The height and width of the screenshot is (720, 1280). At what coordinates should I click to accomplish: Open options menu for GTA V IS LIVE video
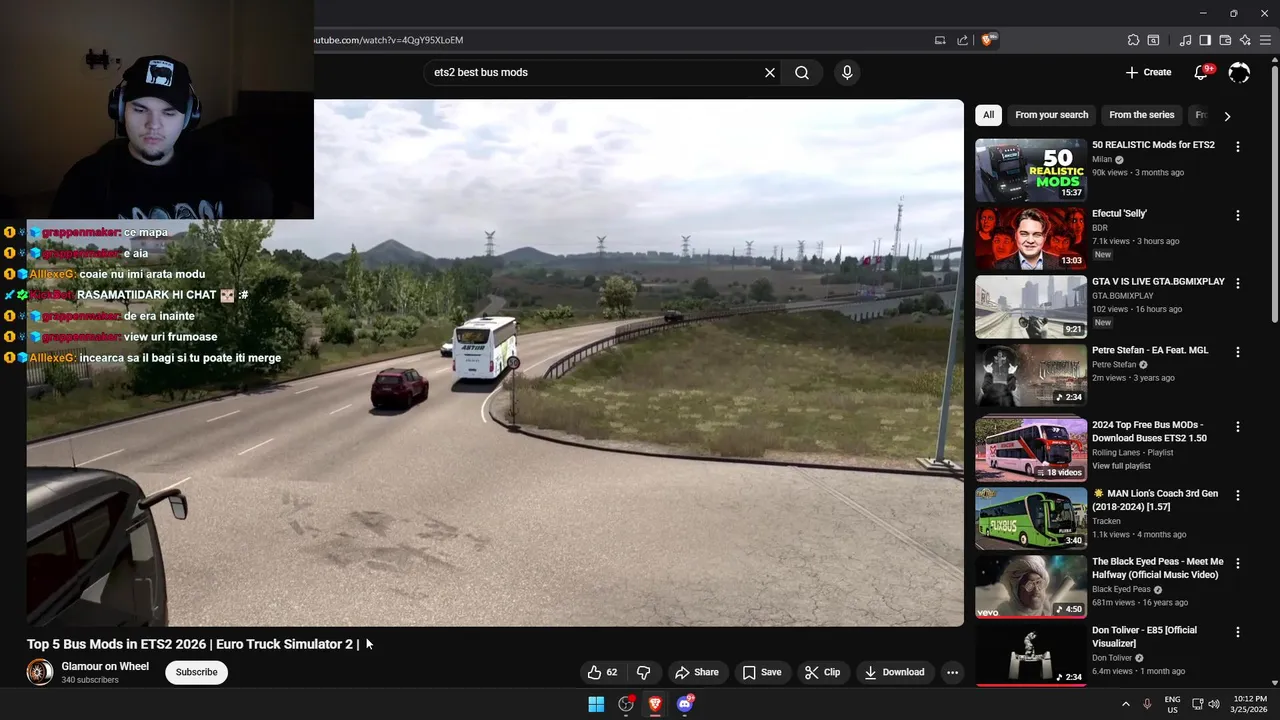(x=1238, y=283)
